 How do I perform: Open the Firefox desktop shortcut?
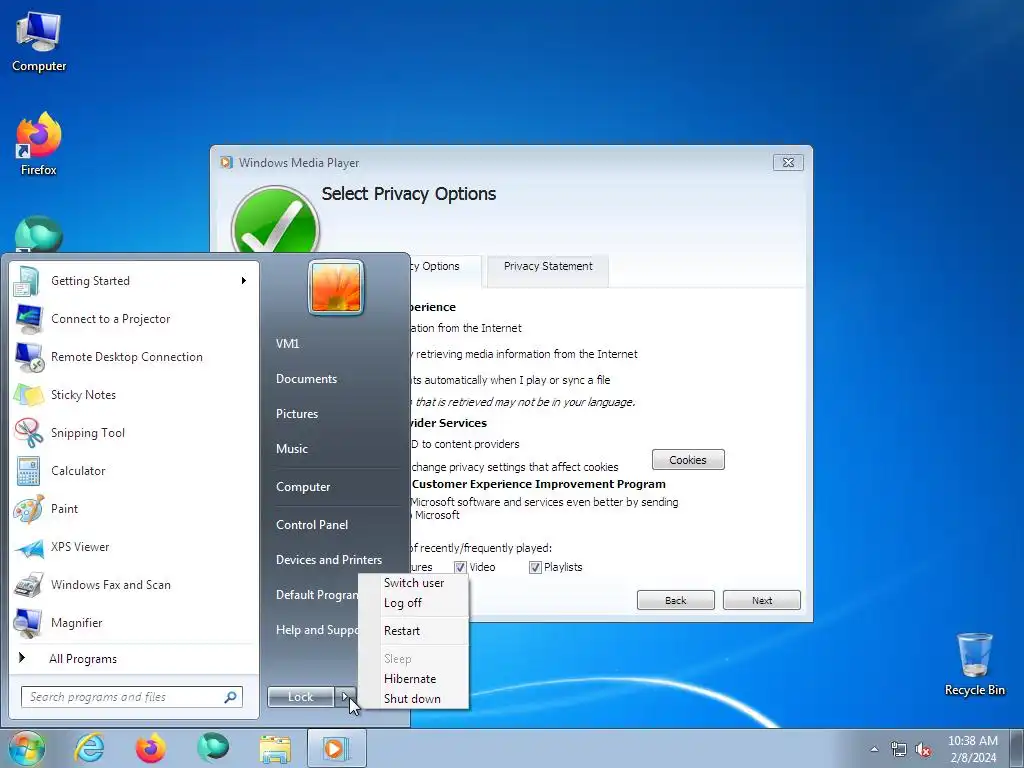click(39, 144)
